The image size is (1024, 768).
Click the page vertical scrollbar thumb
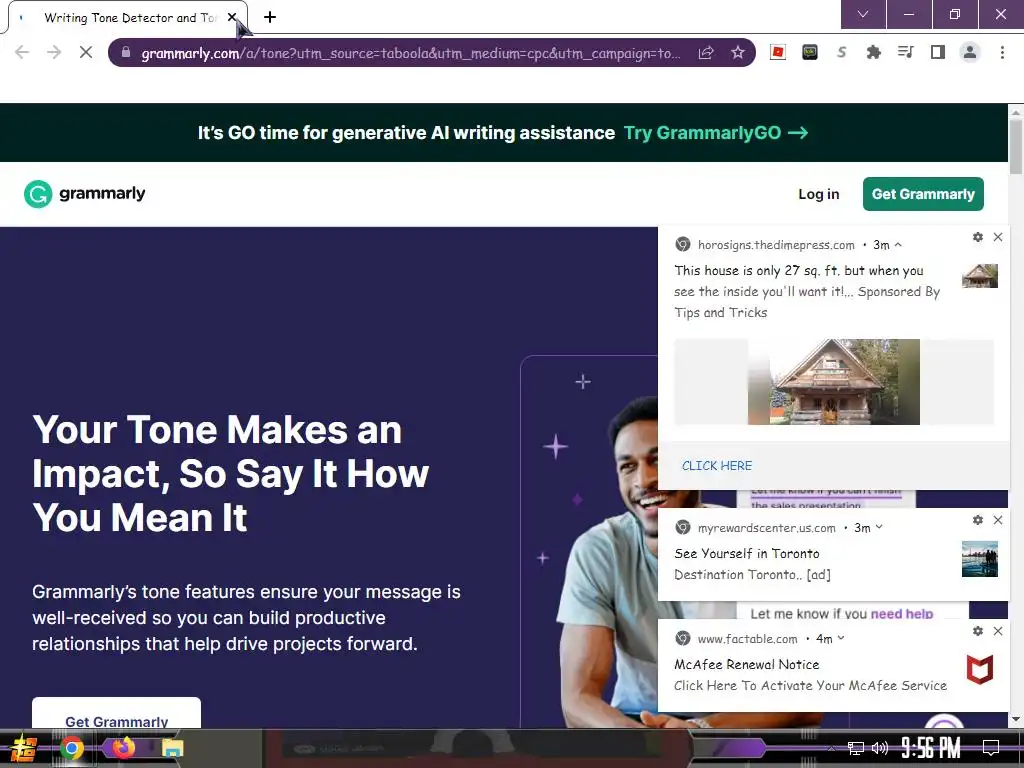pos(1016,147)
